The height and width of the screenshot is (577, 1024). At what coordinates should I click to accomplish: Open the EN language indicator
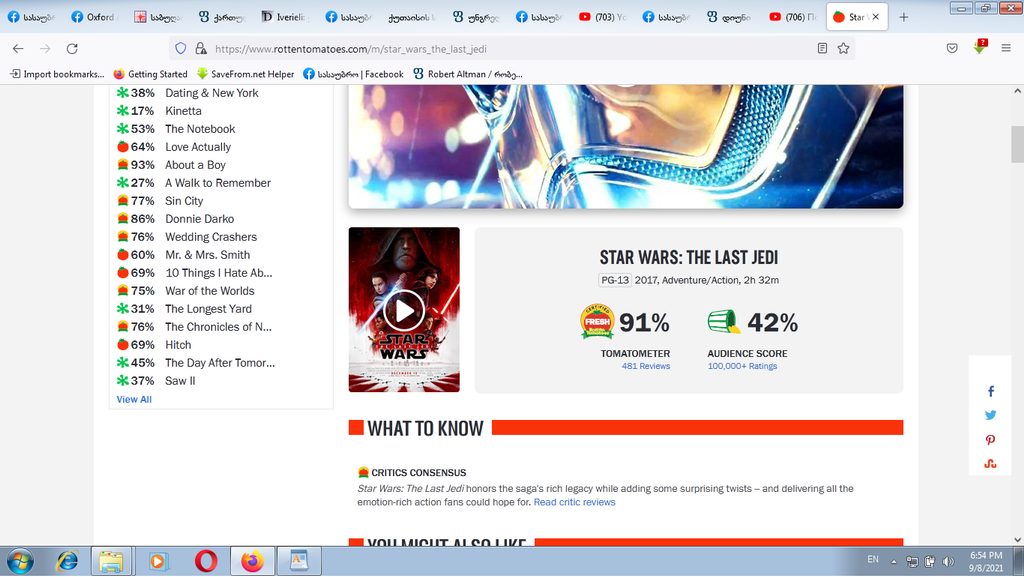[x=873, y=559]
